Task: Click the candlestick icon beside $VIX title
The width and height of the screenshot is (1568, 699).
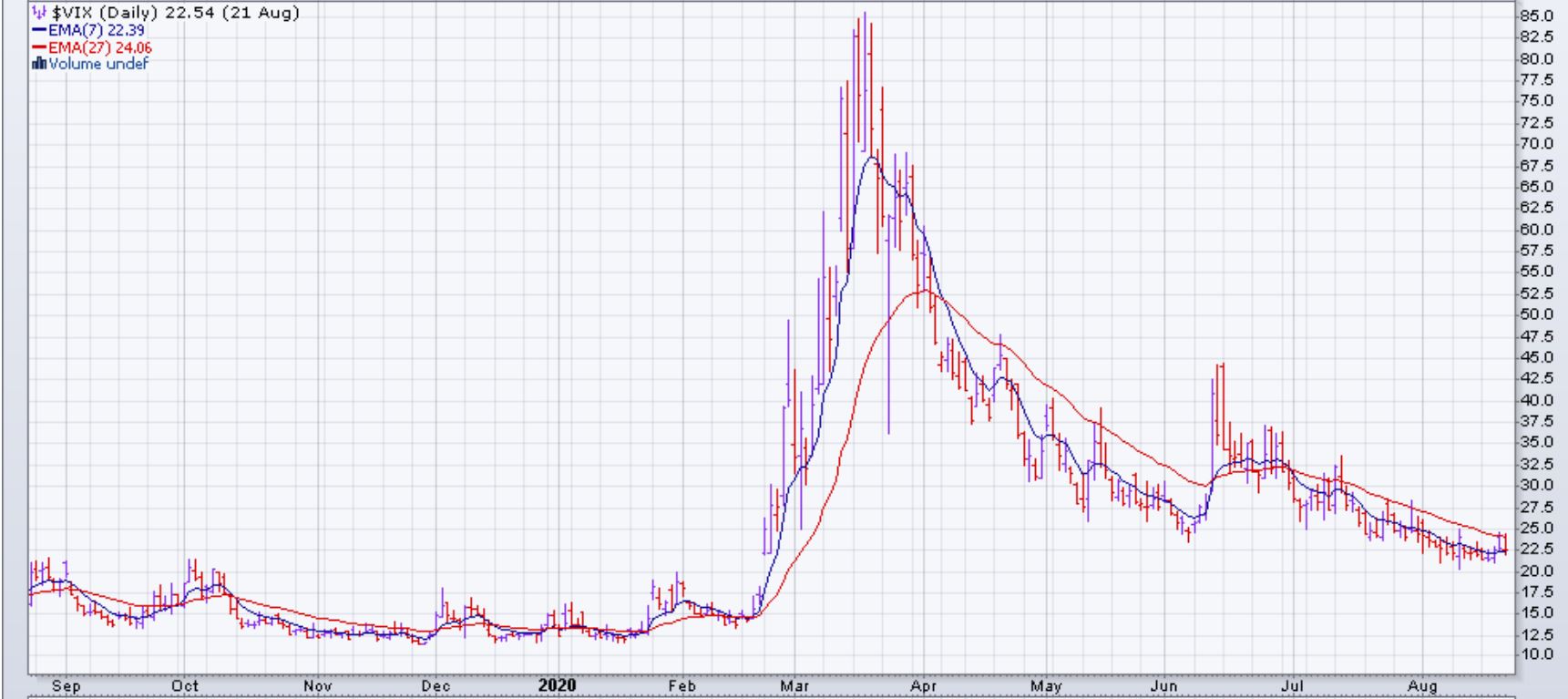Action: pos(38,13)
